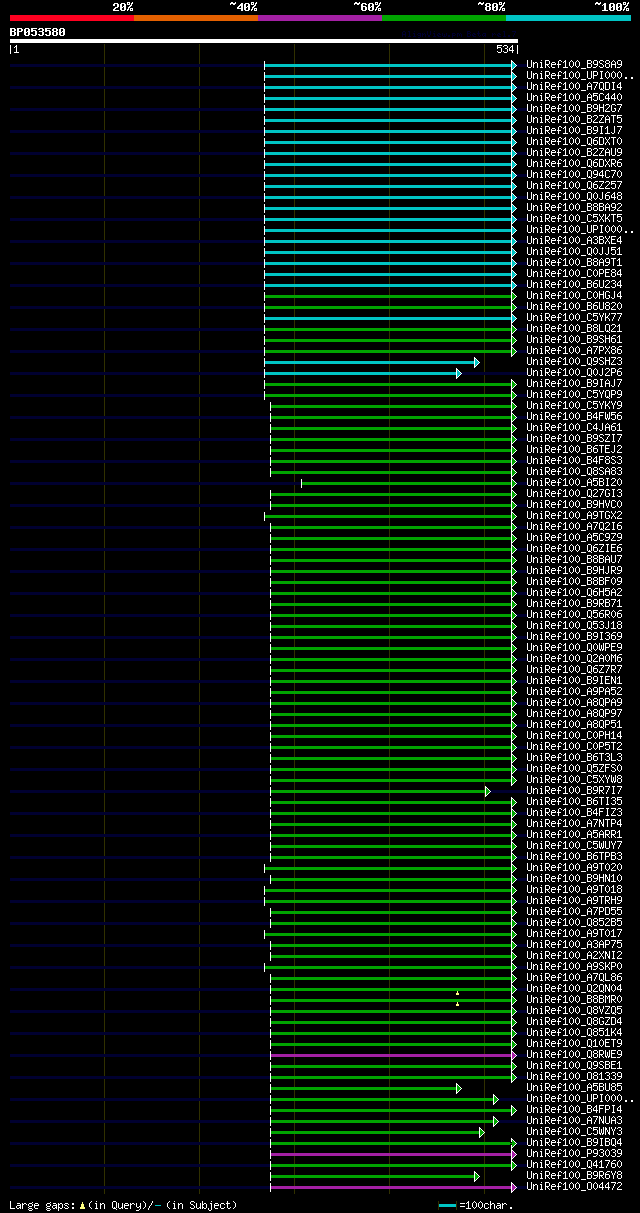Open hit UniRef100_Q6DXT0
640x1213 pixels.
(x=574, y=142)
